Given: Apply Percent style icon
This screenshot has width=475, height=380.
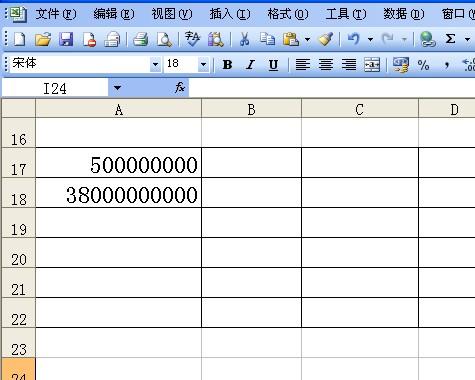Looking at the screenshot, I should click(423, 64).
